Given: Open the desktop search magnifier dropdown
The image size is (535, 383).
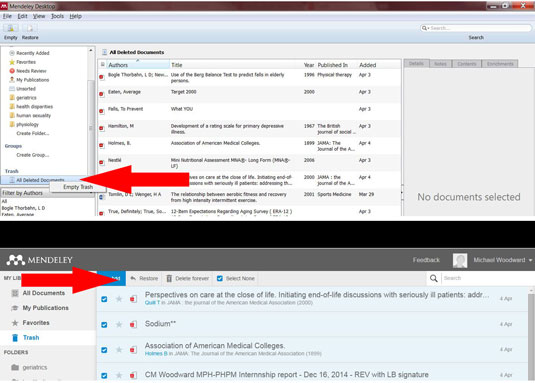Looking at the screenshot, I should tap(425, 28).
